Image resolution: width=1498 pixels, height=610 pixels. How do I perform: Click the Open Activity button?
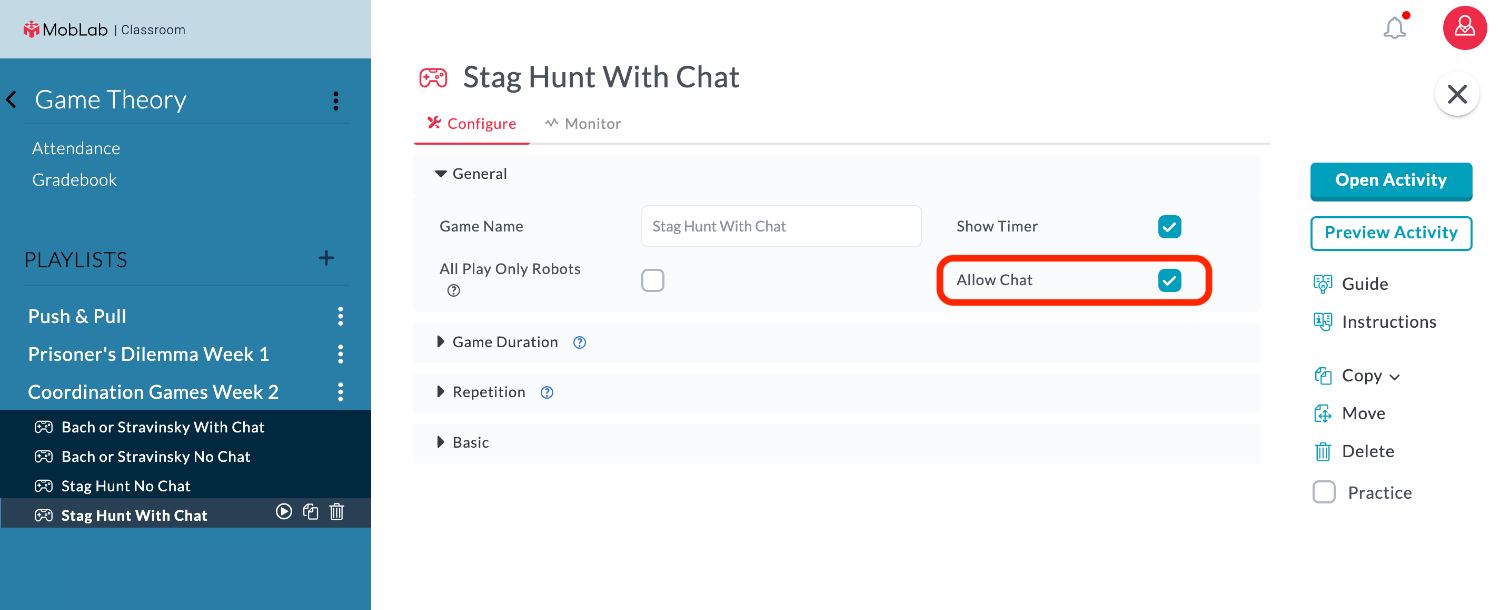click(x=1391, y=181)
